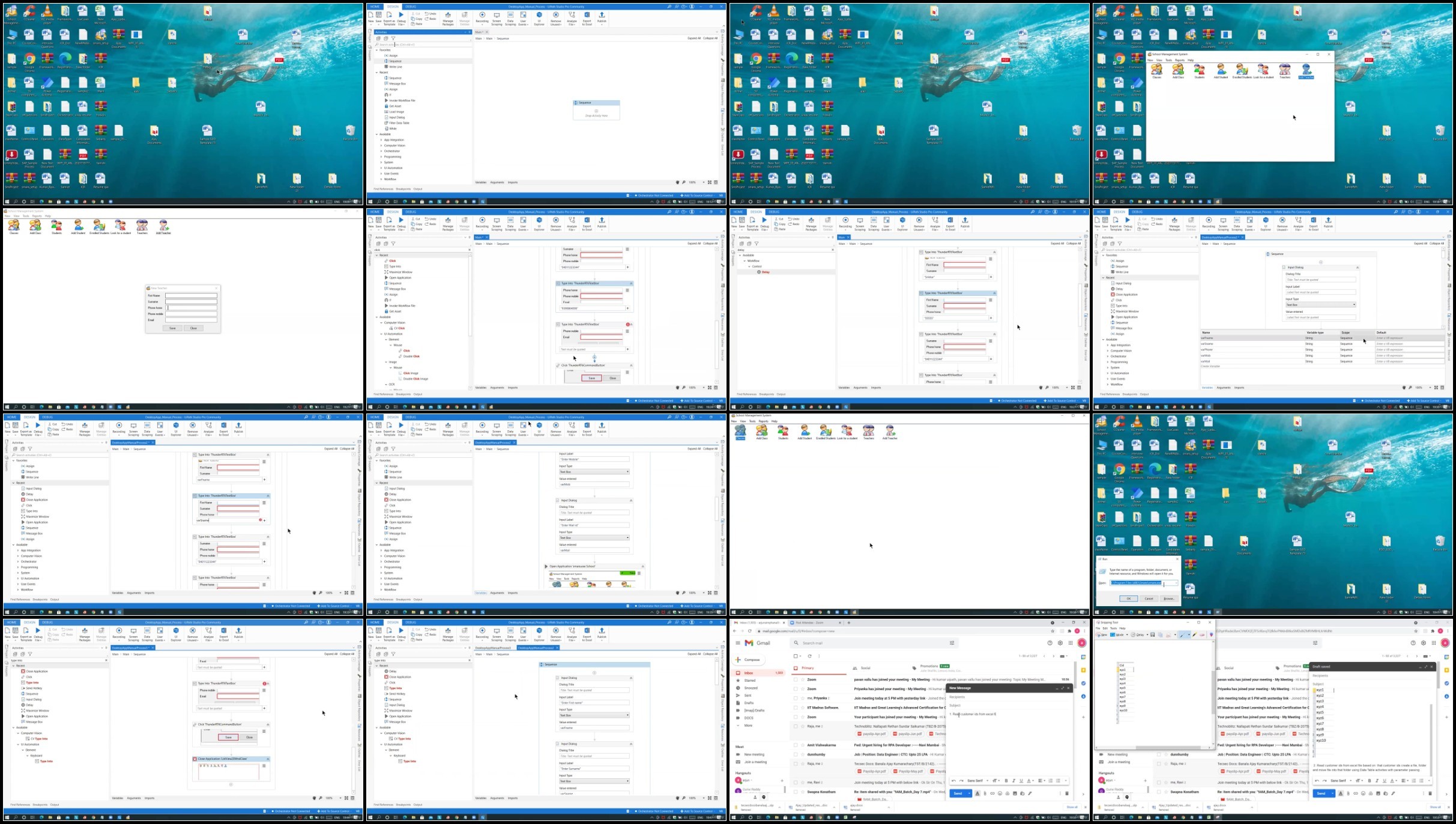The height and width of the screenshot is (824, 1456).
Task: Switch to the Post Attendee - Zoom browser tab
Action: click(x=809, y=623)
